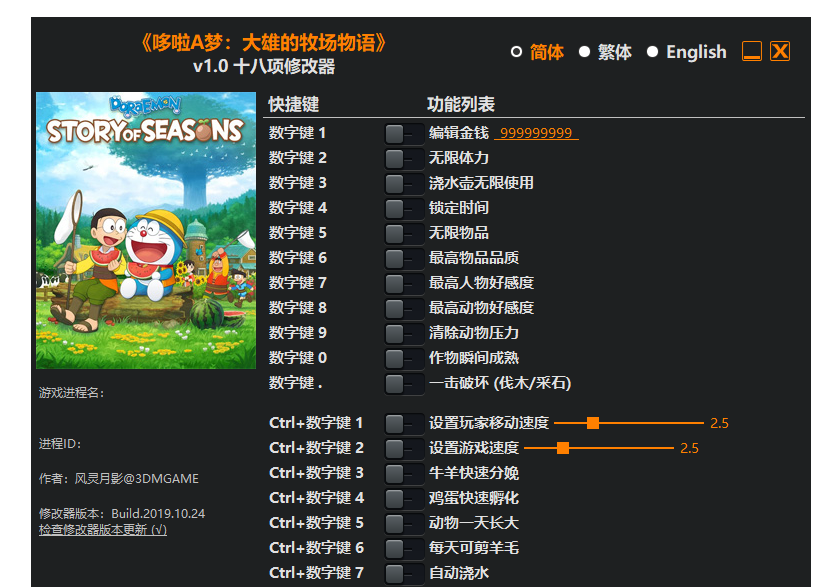Viewport: 835px width, 587px height.
Task: Click the game speed slider handle
Action: point(563,448)
